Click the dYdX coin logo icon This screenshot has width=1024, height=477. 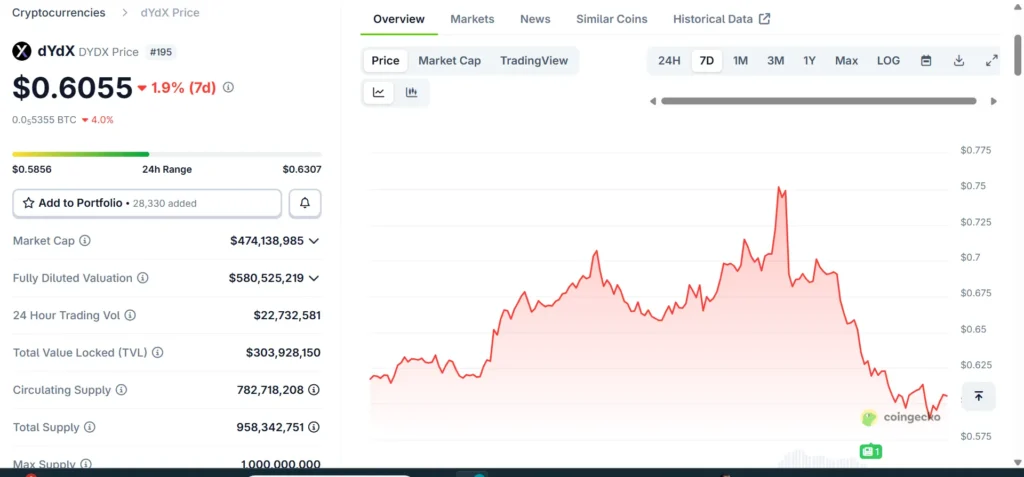click(x=22, y=52)
